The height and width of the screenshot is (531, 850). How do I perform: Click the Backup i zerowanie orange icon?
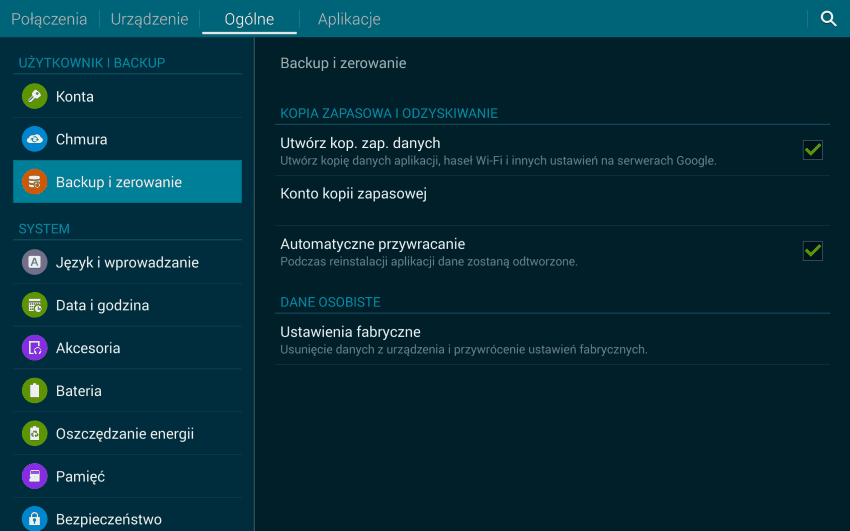[x=34, y=182]
